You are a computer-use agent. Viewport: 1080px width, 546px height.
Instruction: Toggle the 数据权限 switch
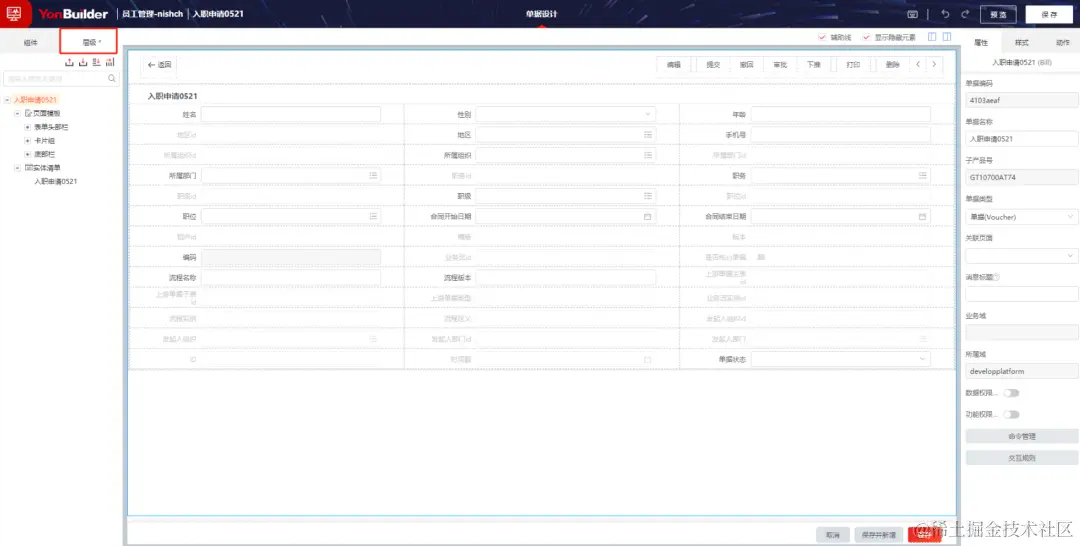coord(1010,393)
